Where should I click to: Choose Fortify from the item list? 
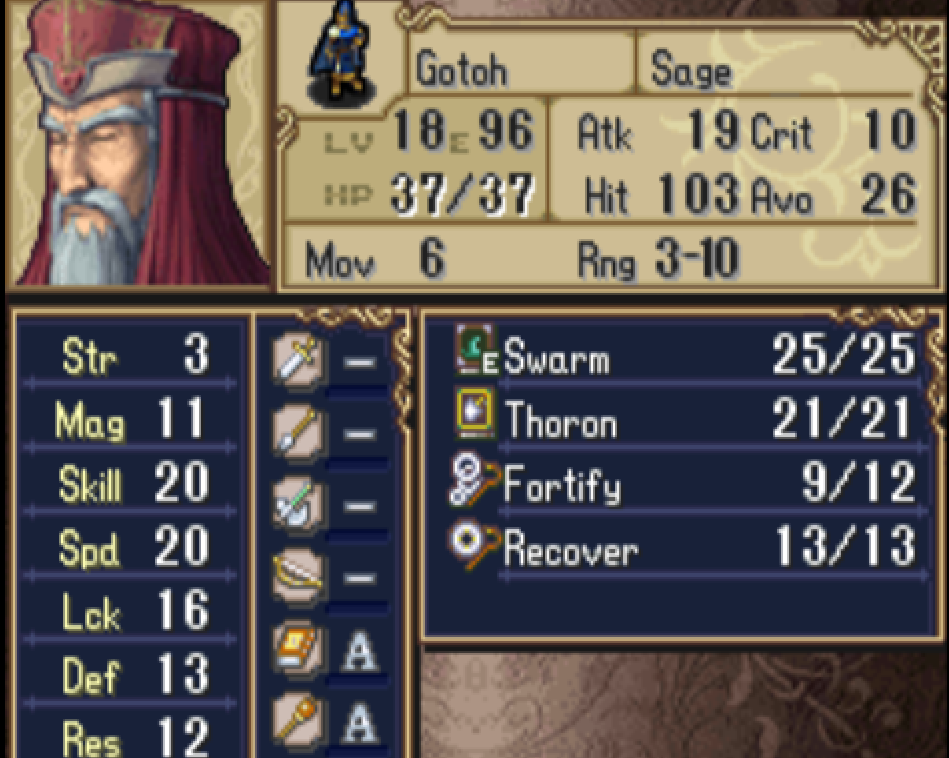click(x=684, y=484)
